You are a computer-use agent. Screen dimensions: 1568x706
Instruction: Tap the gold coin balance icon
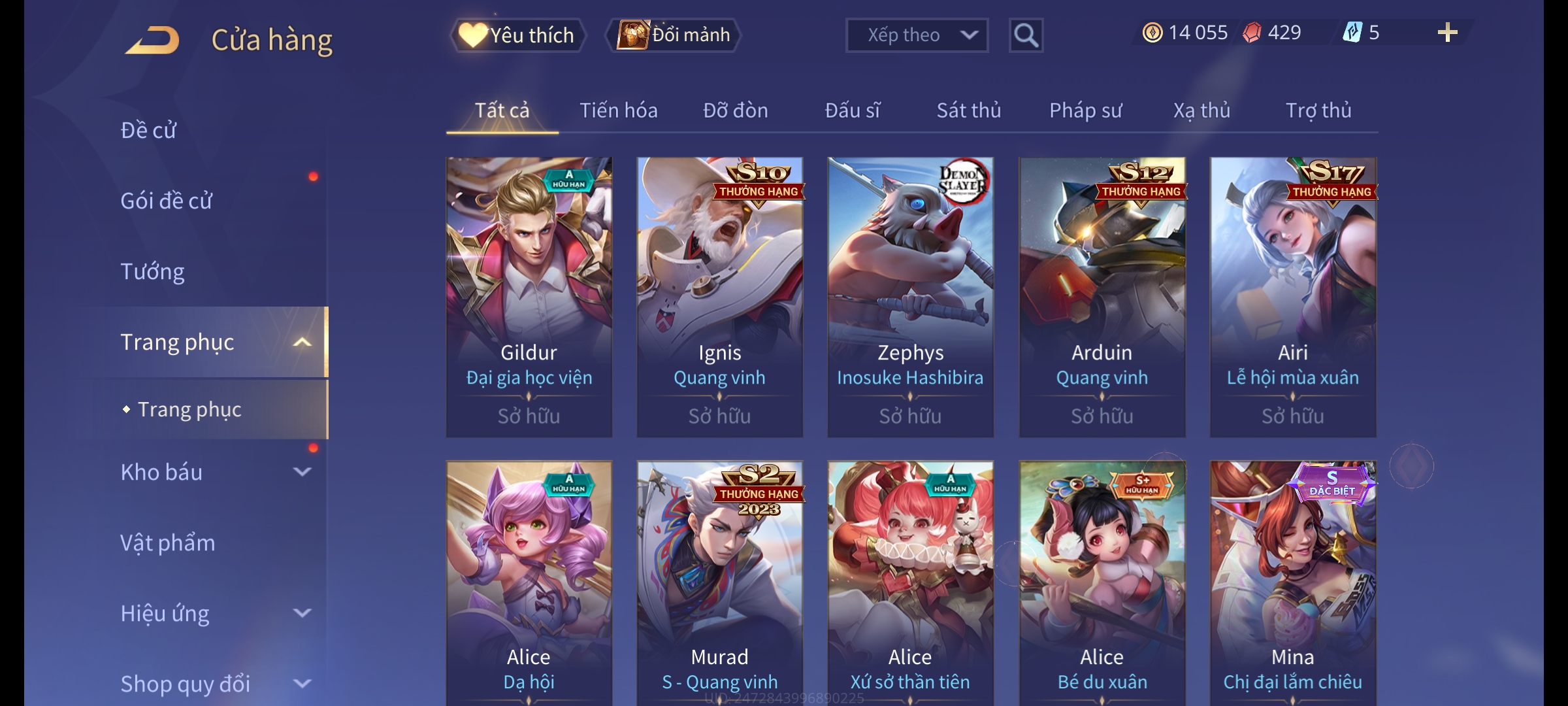[x=1152, y=33]
